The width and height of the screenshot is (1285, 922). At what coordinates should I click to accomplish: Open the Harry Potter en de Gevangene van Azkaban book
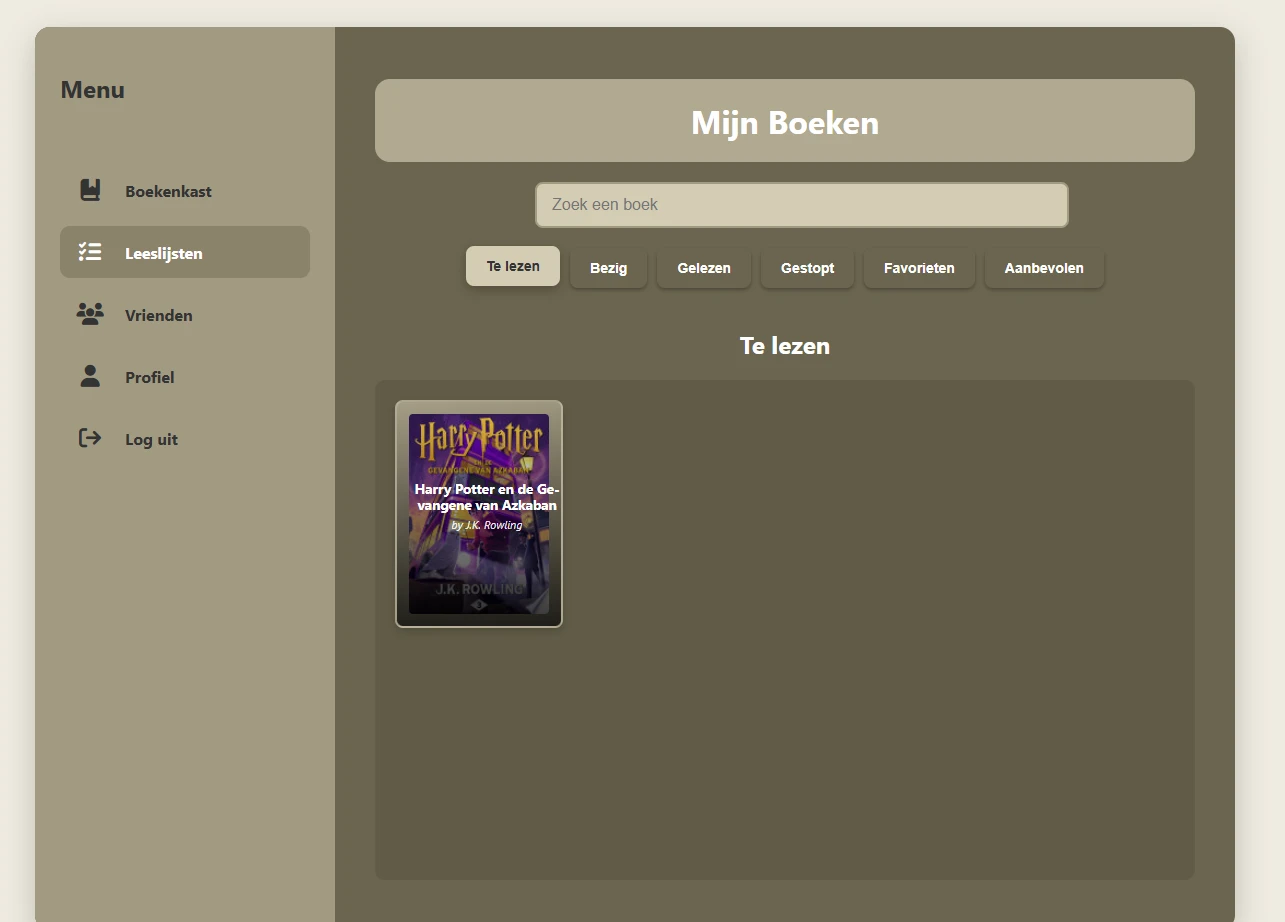pyautogui.click(x=478, y=515)
